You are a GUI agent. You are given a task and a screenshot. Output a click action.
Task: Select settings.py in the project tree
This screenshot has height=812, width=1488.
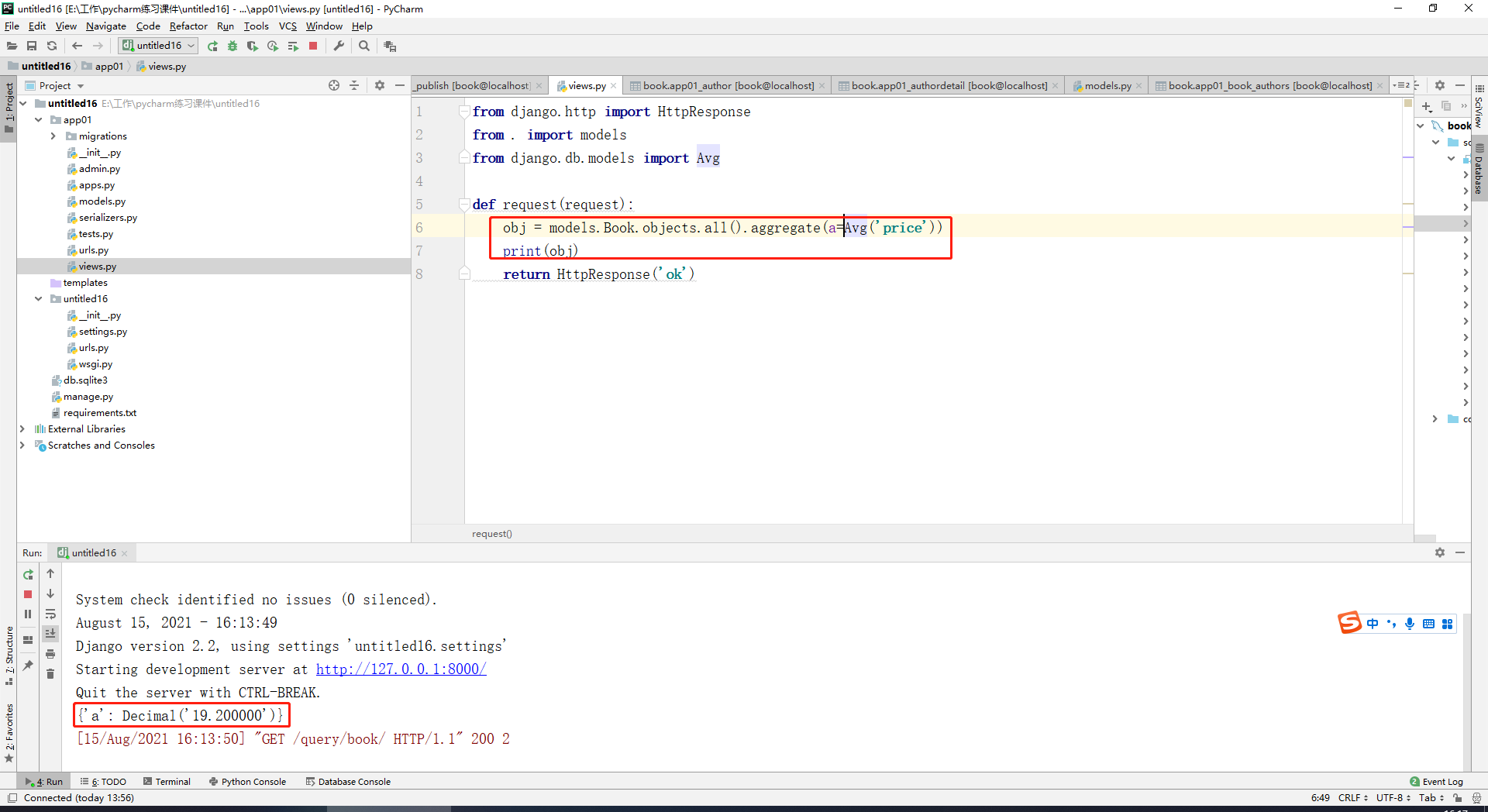(102, 332)
